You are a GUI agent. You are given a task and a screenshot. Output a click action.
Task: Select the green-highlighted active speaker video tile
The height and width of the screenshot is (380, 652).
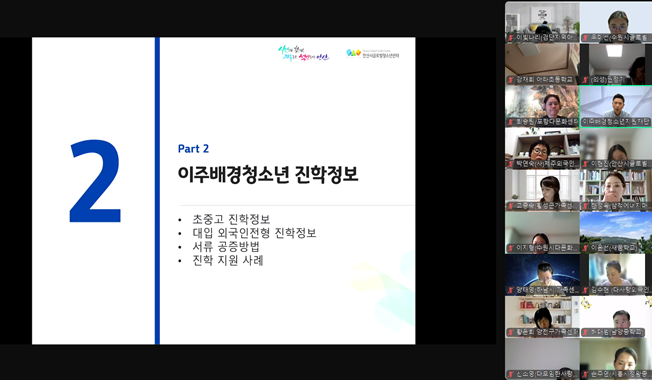(616, 106)
